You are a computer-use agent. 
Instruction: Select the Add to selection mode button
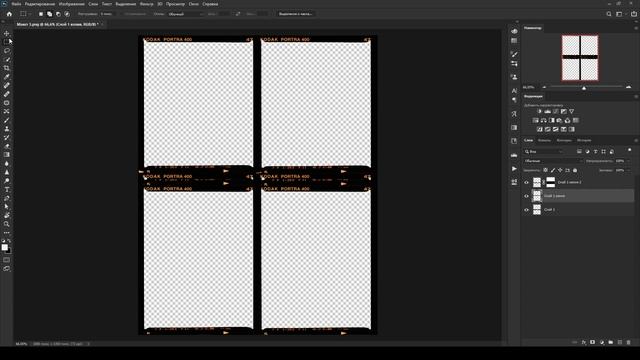(x=49, y=14)
